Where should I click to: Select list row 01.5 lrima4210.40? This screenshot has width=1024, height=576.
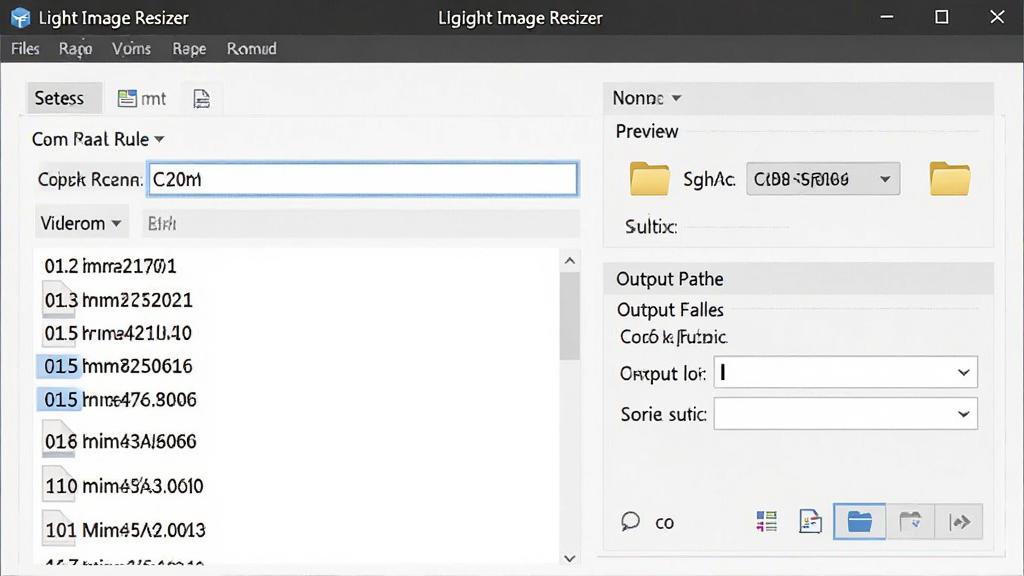pyautogui.click(x=297, y=333)
